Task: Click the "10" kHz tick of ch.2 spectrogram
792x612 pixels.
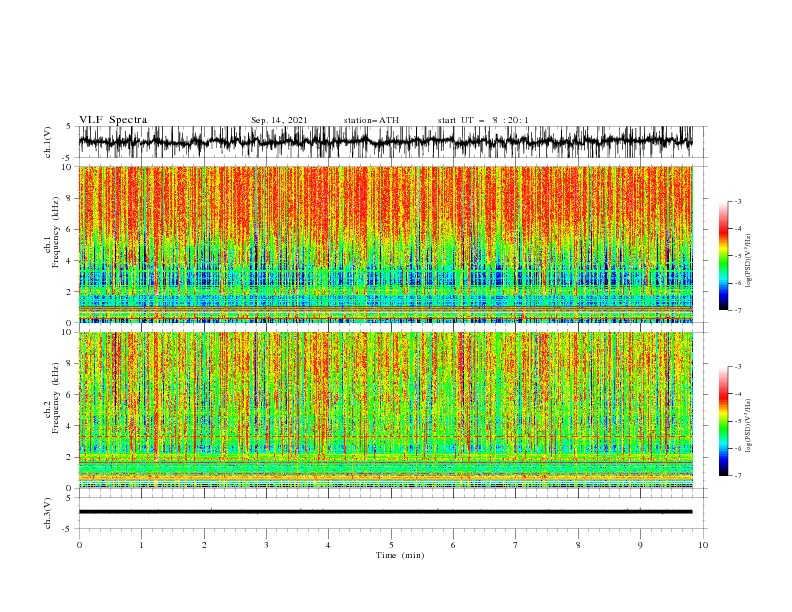Action: click(67, 333)
